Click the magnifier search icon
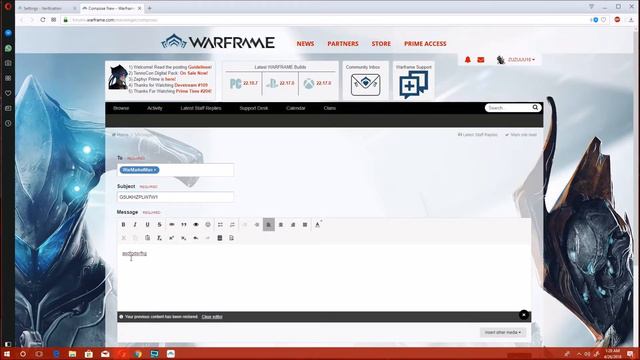The image size is (640, 360). point(535,107)
